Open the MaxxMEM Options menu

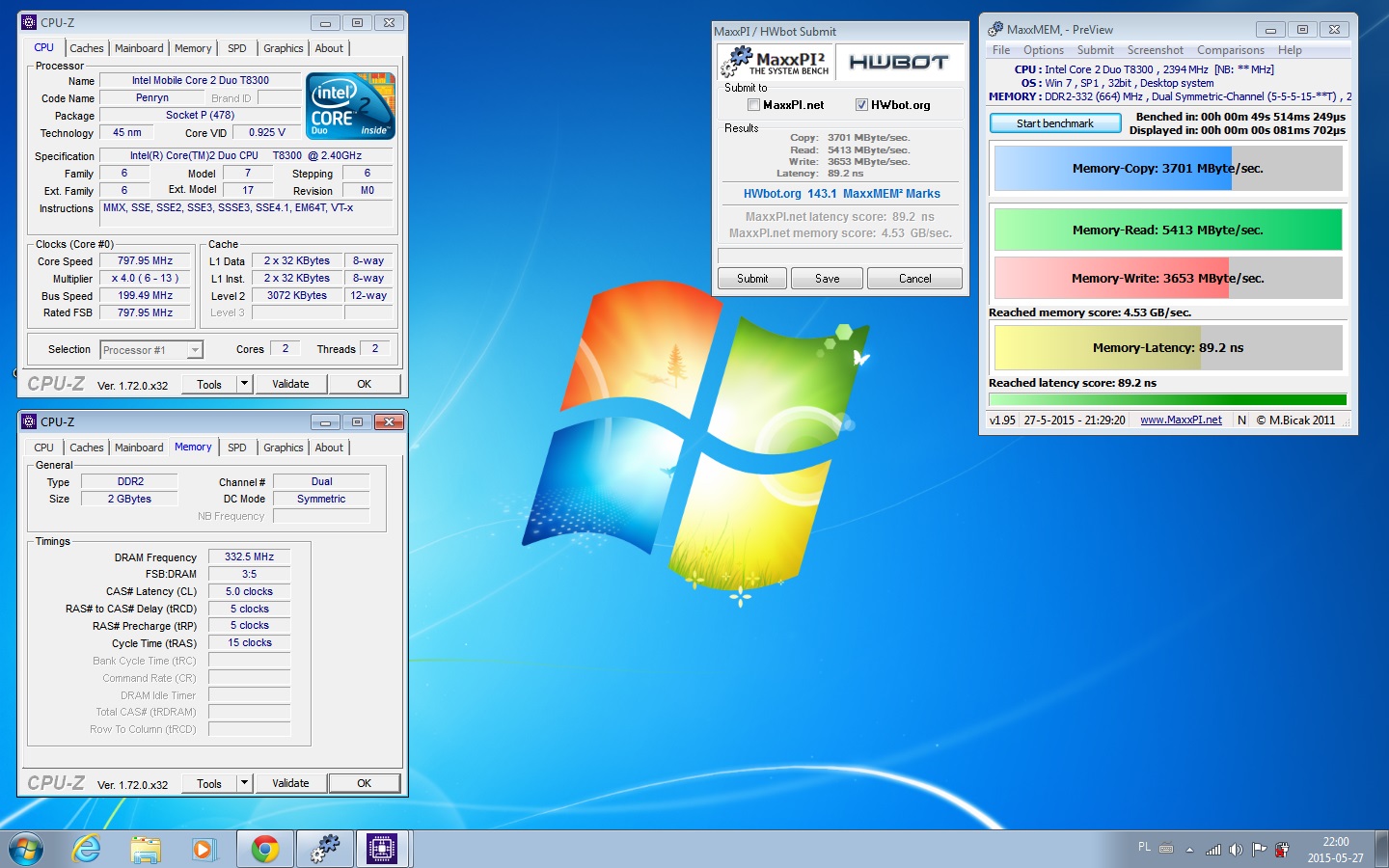pyautogui.click(x=1044, y=50)
